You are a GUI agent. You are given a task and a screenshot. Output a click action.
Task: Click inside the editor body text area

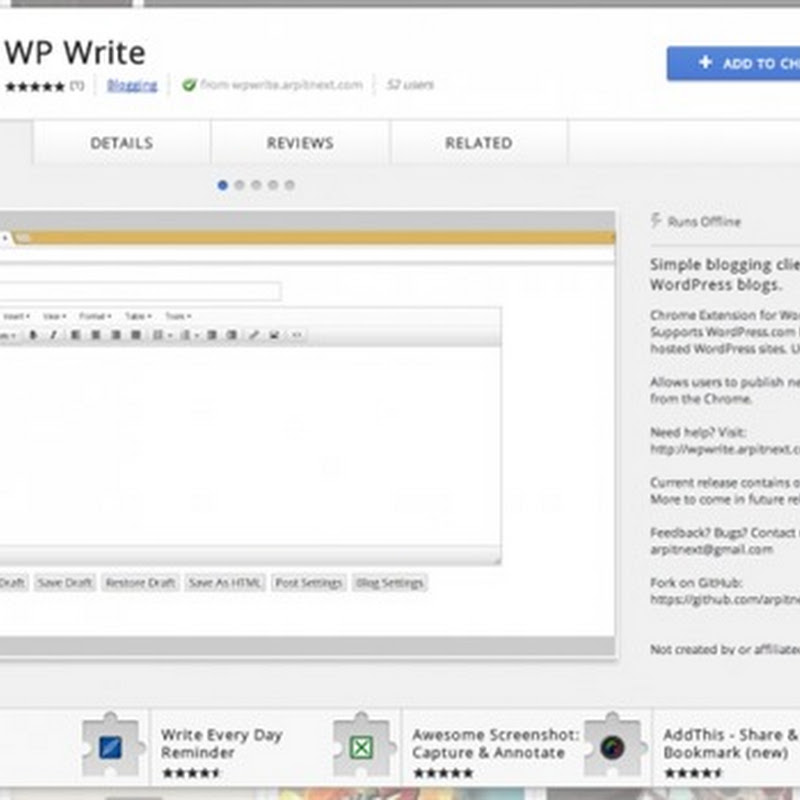point(249,445)
